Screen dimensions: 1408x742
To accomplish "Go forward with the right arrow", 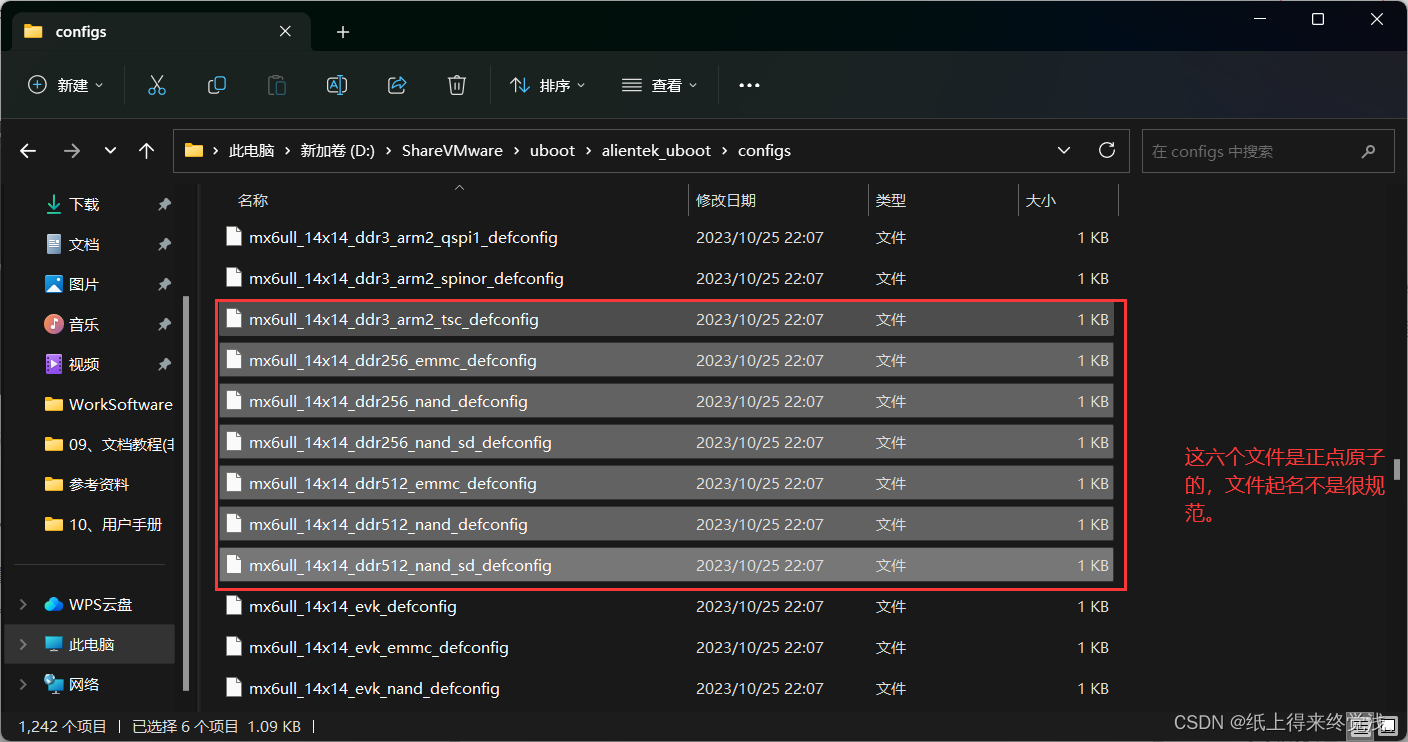I will pos(71,151).
